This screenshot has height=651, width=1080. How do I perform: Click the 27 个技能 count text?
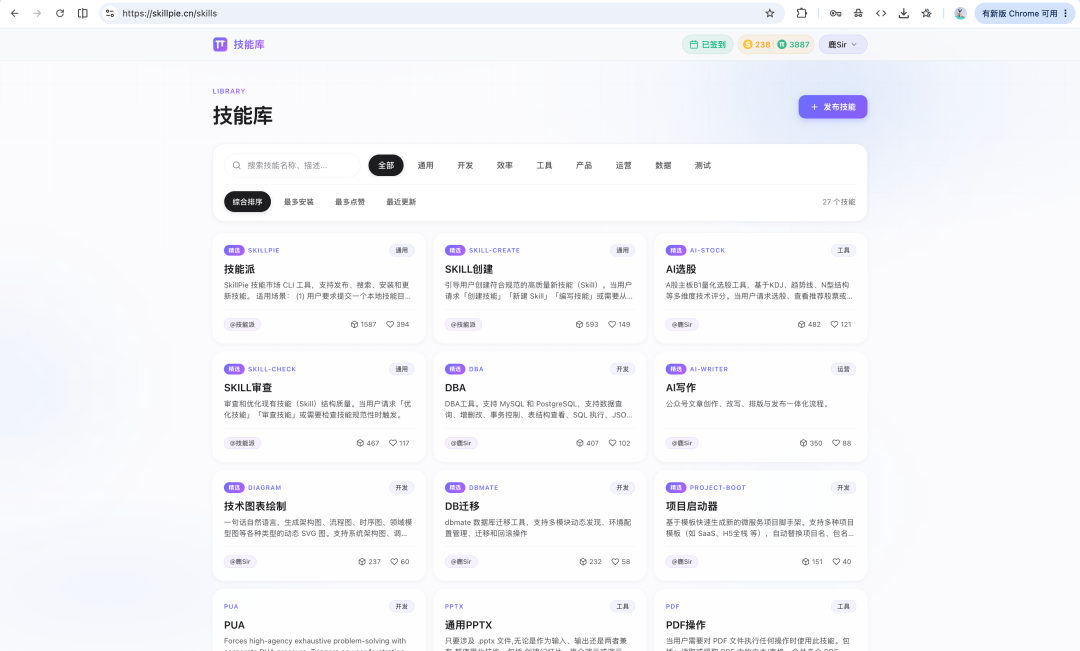pyautogui.click(x=838, y=202)
